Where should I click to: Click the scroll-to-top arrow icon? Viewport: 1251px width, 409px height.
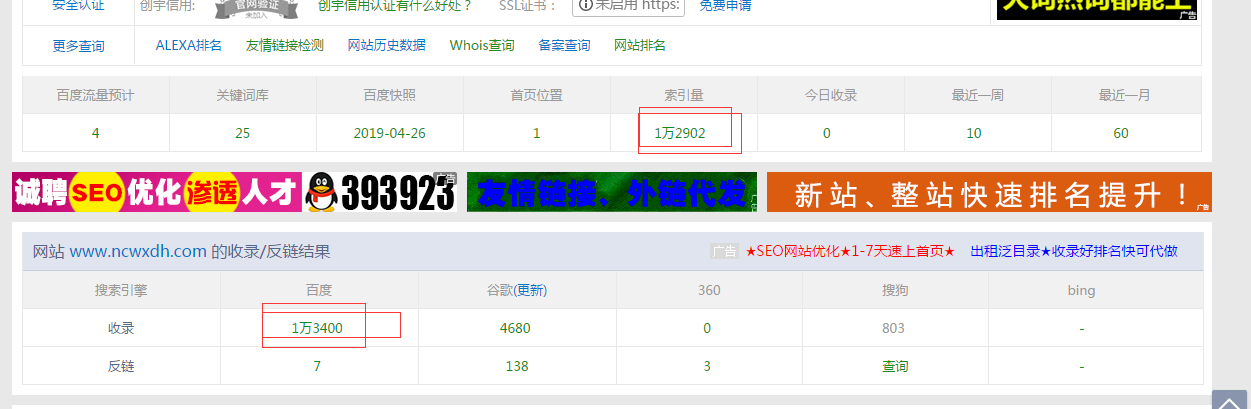(x=1229, y=400)
